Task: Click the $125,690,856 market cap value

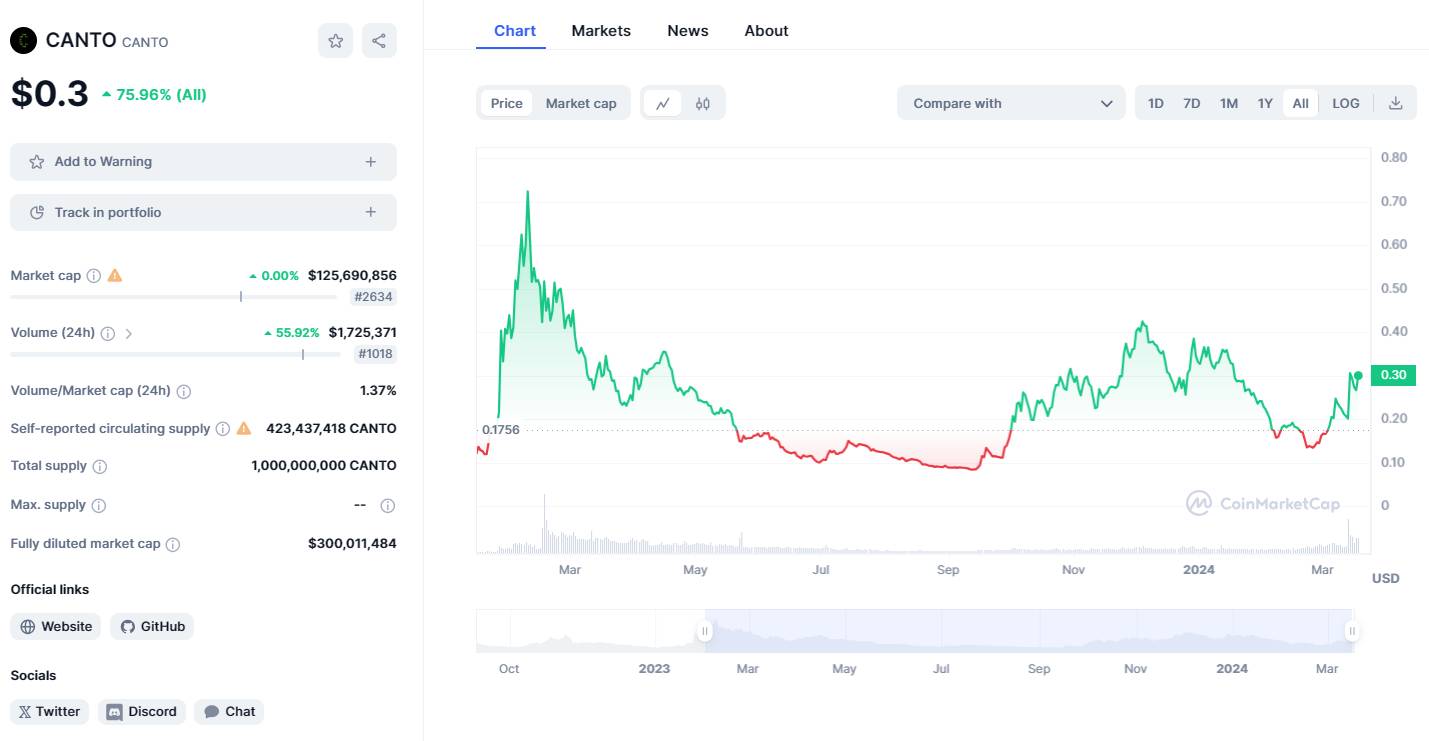Action: (x=352, y=275)
